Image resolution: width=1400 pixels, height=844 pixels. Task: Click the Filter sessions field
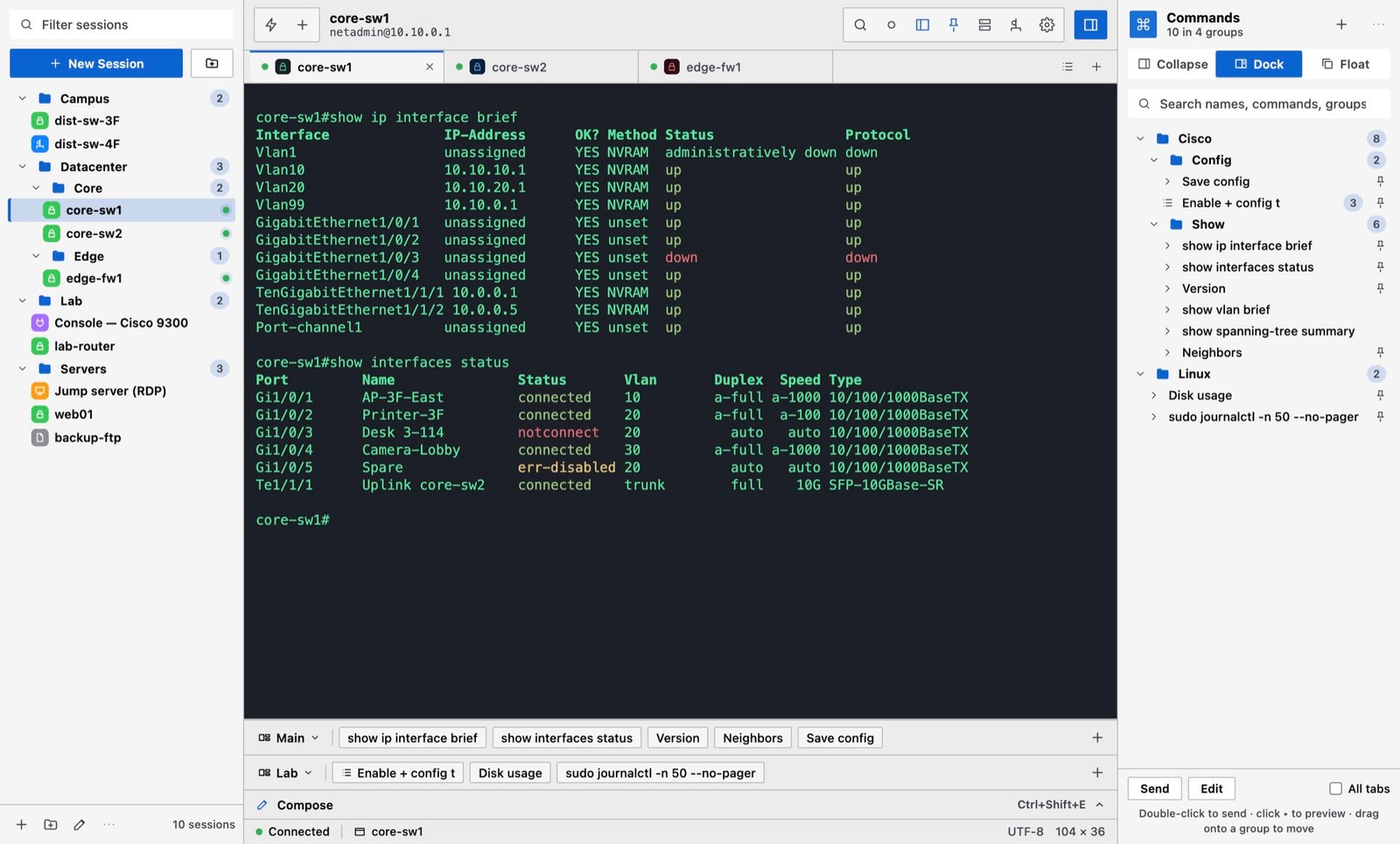[122, 25]
